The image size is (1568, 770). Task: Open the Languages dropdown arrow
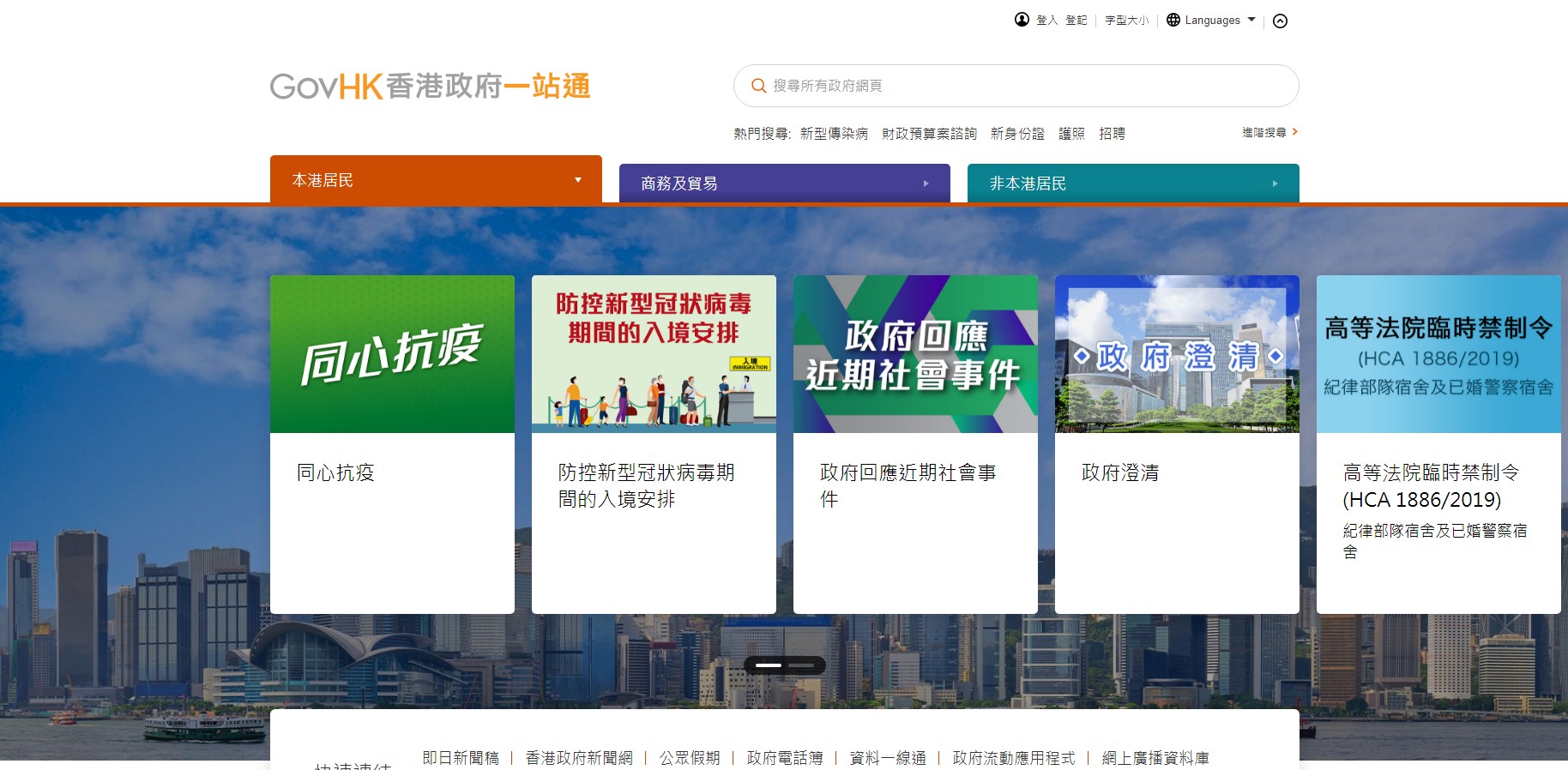[x=1251, y=20]
